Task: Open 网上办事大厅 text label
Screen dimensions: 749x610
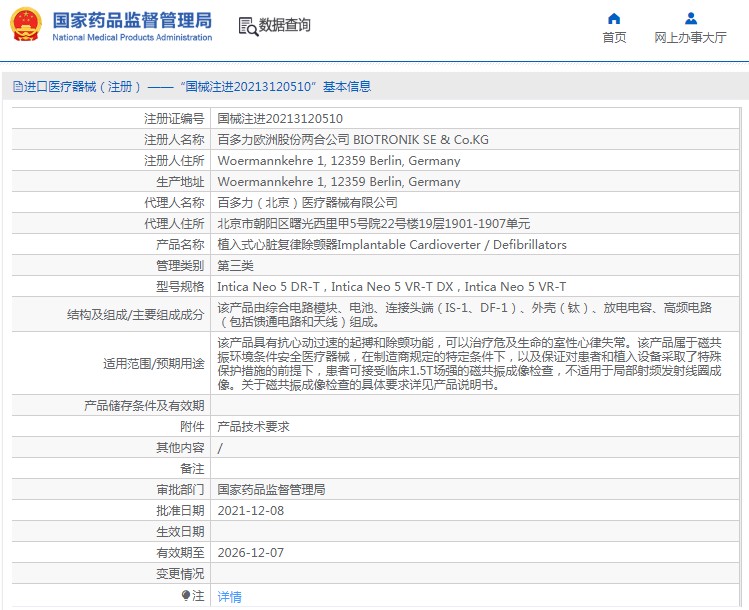Action: coord(690,38)
